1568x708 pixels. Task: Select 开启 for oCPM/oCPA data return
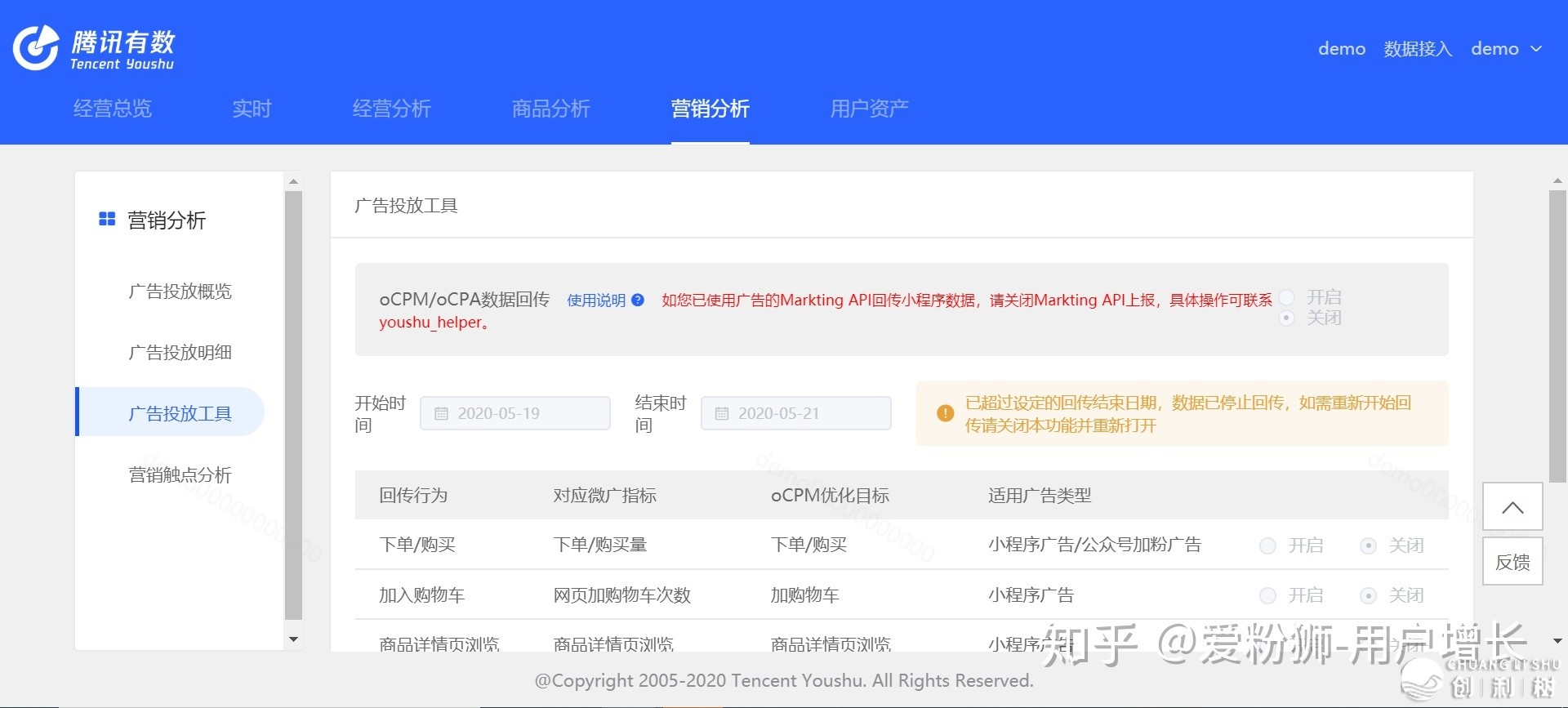click(1287, 297)
